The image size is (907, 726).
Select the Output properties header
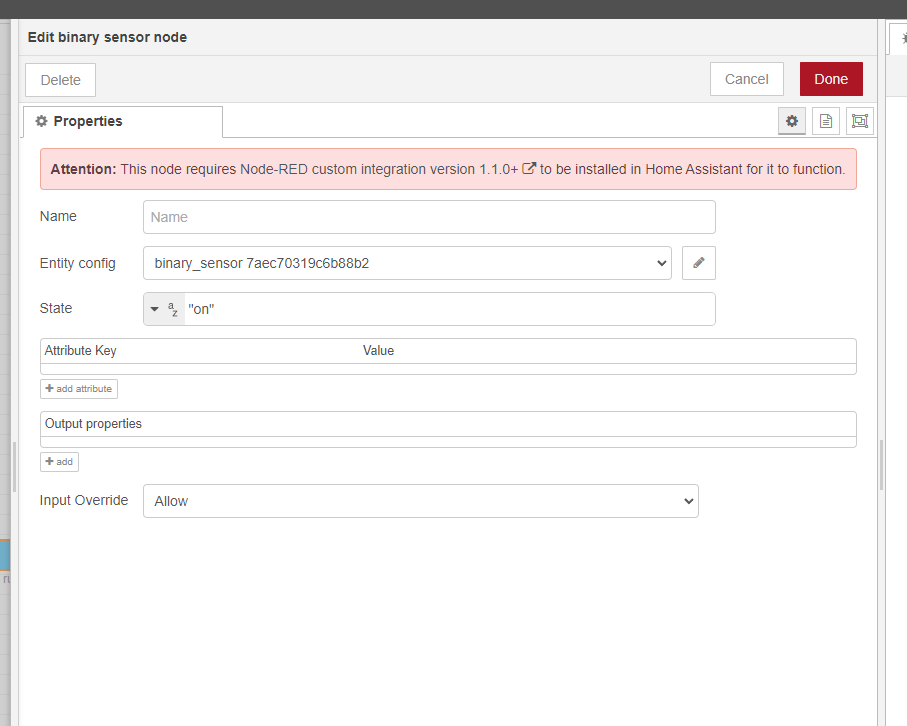click(x=93, y=423)
